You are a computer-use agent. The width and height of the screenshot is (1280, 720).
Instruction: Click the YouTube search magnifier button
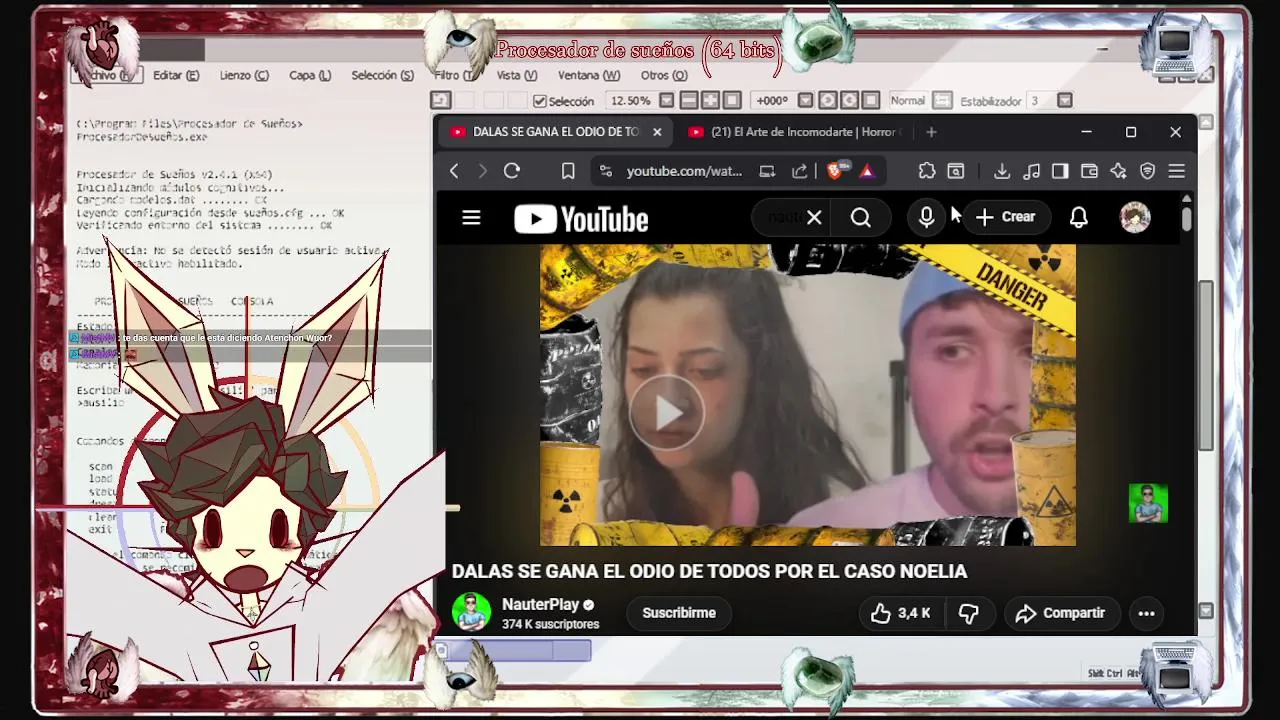point(861,218)
